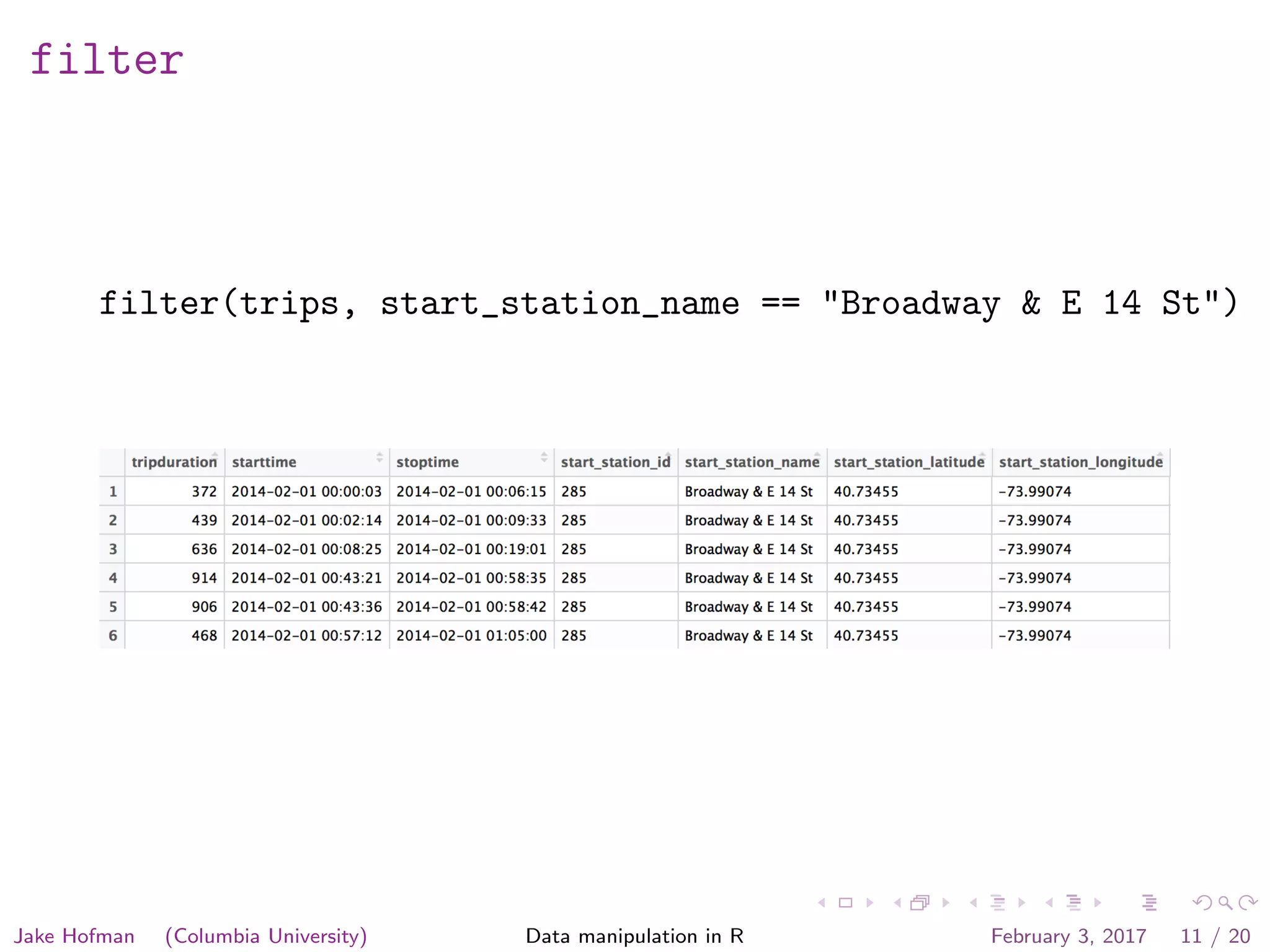
Task: Select starttime cell 2014-02-01 00:43:36
Action: click(x=306, y=607)
